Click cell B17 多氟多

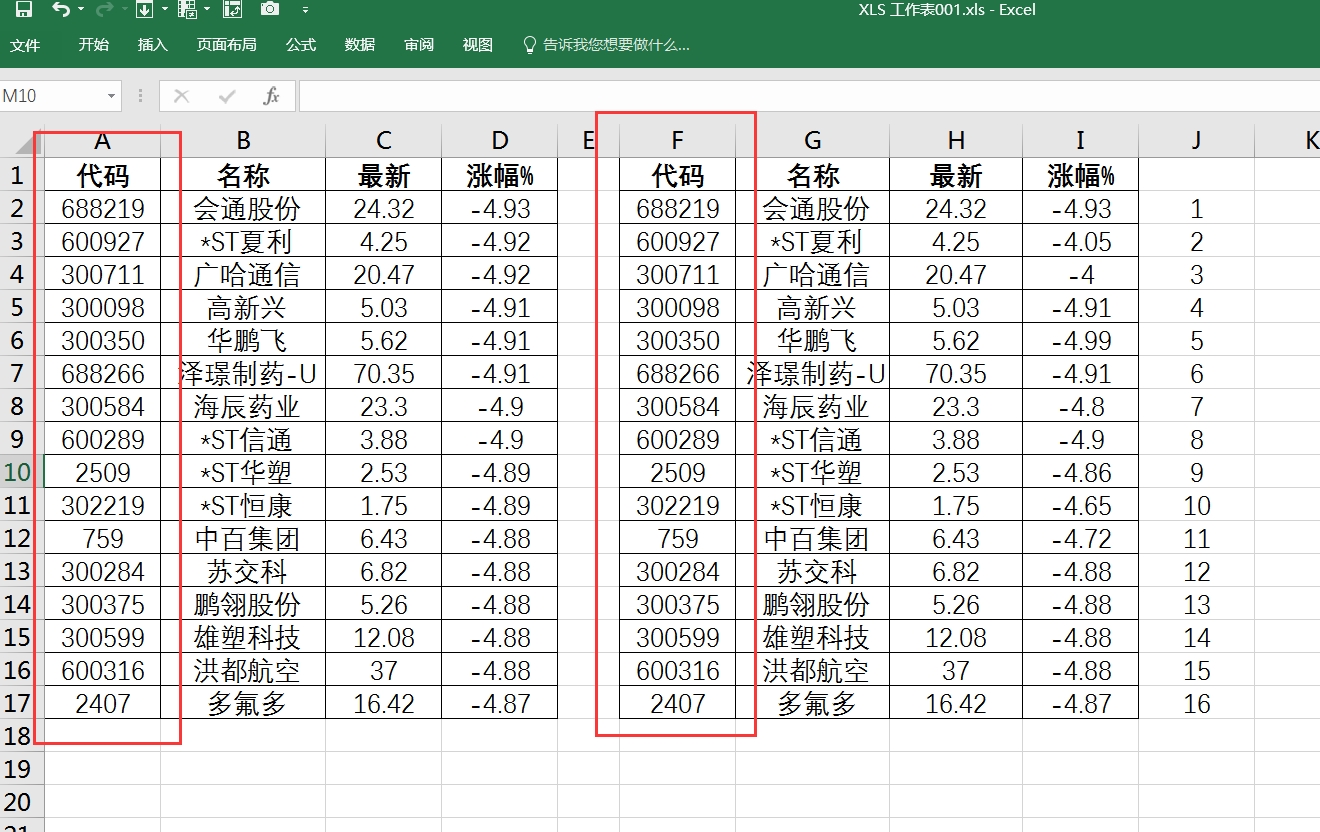point(243,703)
